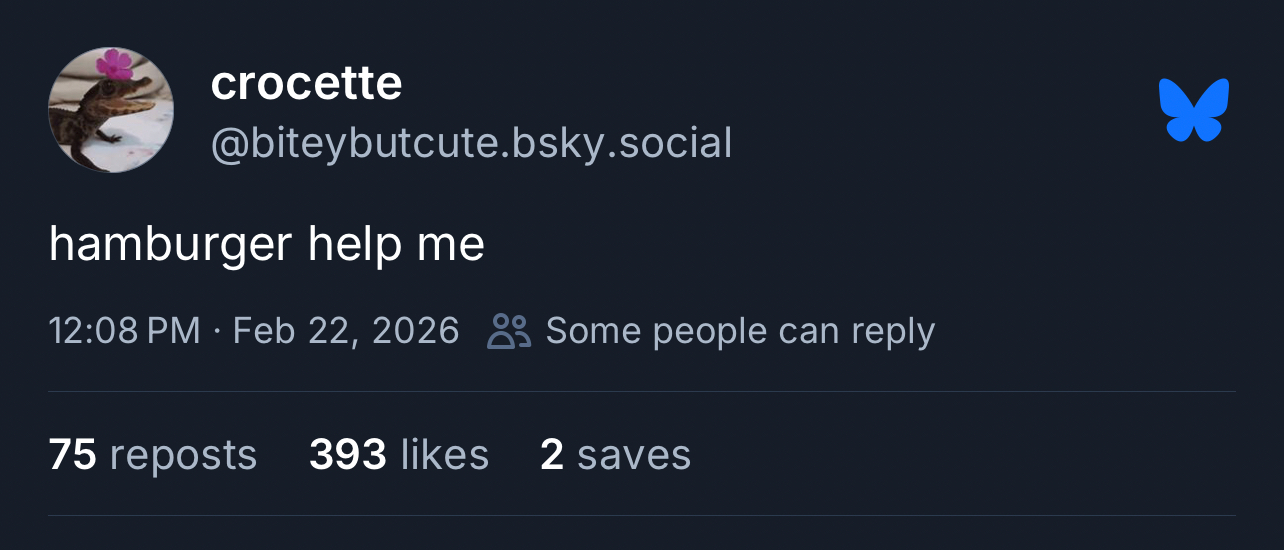This screenshot has width=1284, height=550.
Task: Click the word 'saves'
Action: coord(634,455)
